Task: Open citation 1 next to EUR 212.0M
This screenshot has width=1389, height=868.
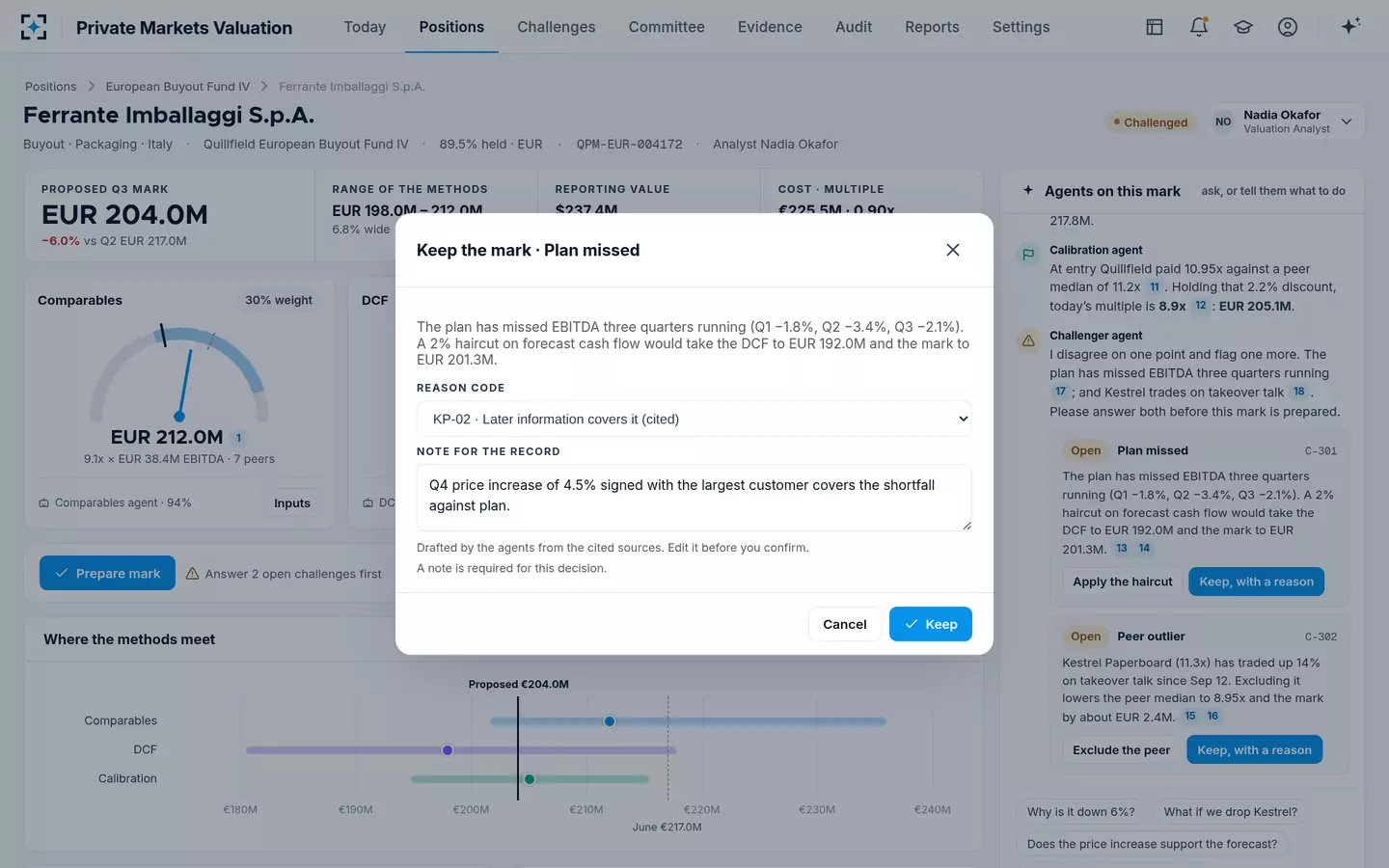Action: pyautogui.click(x=238, y=438)
